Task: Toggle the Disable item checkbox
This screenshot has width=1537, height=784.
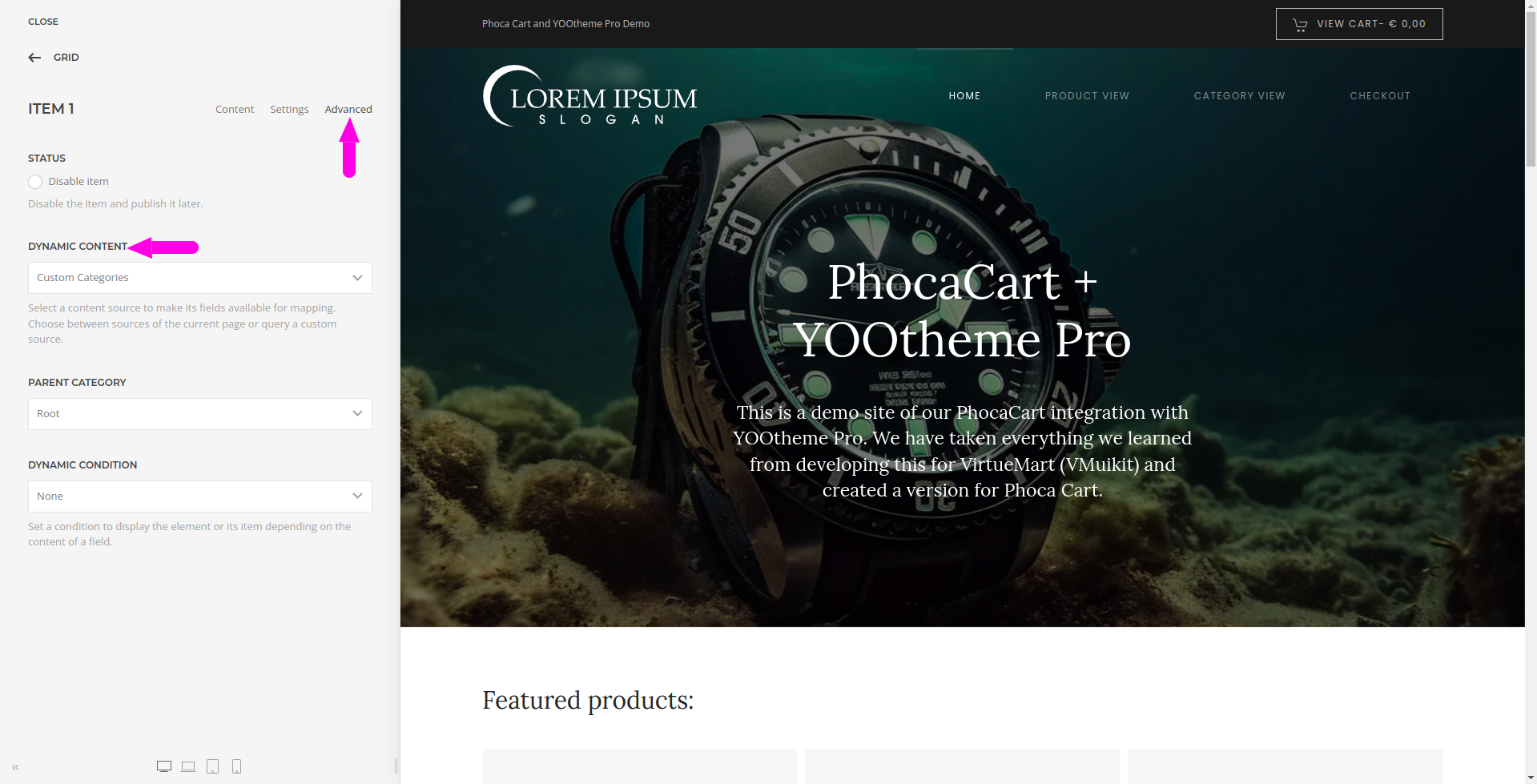Action: click(35, 182)
